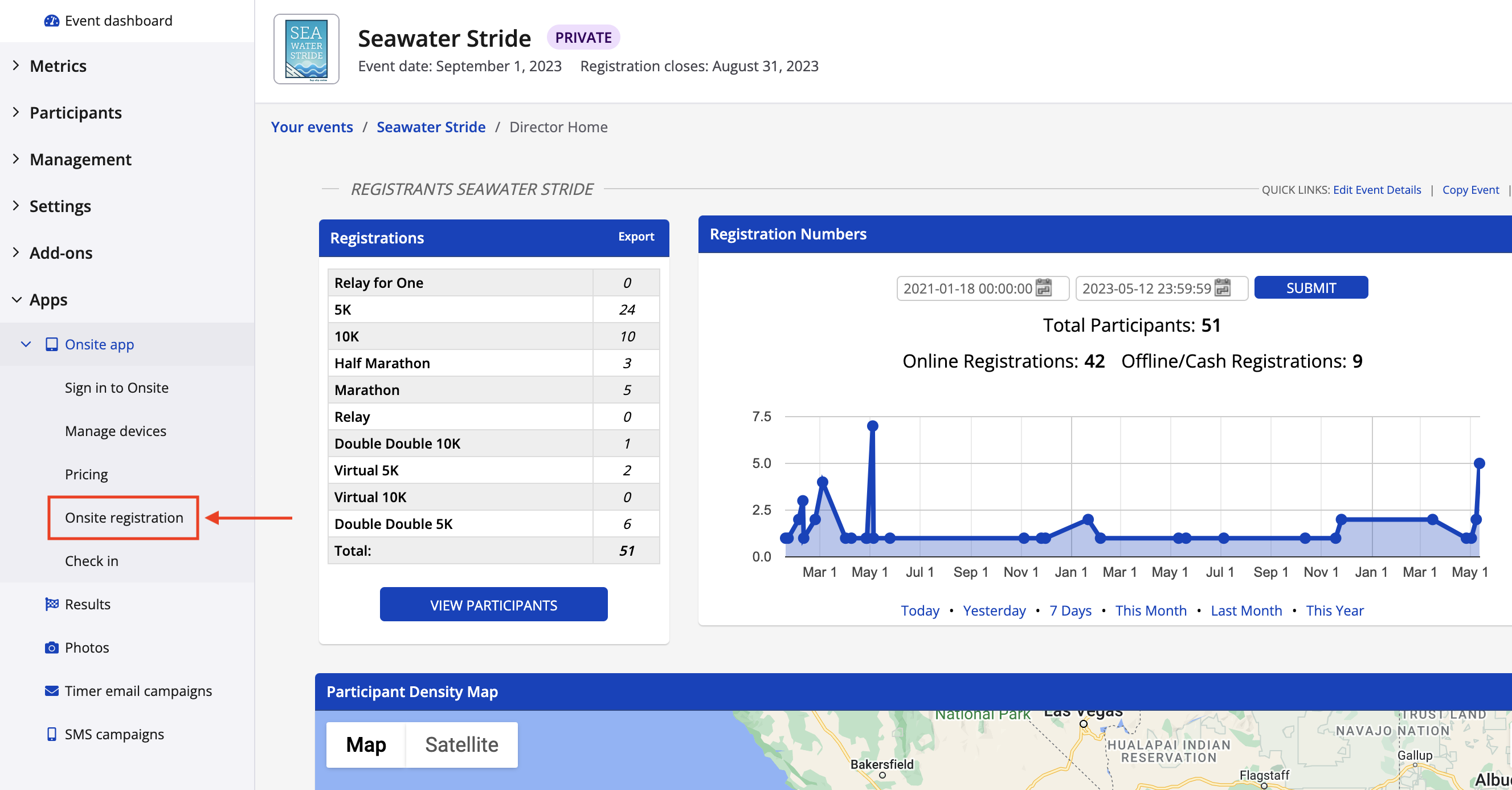The width and height of the screenshot is (1512, 790).
Task: Open the end date calendar picker icon
Action: coord(1222,288)
